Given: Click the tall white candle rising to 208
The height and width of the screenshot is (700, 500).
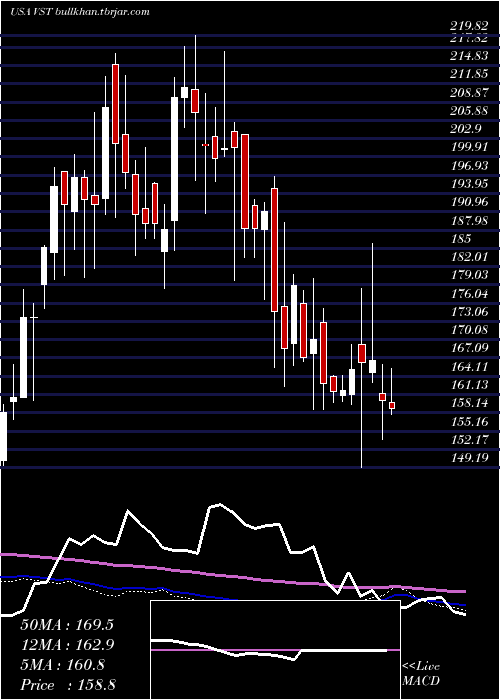Looking at the screenshot, I should tap(175, 159).
